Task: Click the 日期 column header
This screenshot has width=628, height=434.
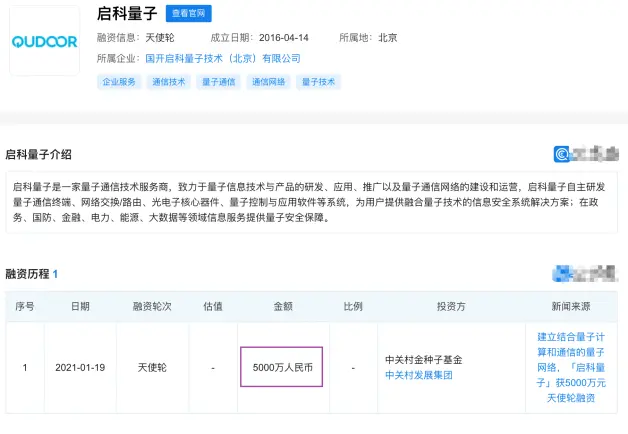Action: (80, 307)
